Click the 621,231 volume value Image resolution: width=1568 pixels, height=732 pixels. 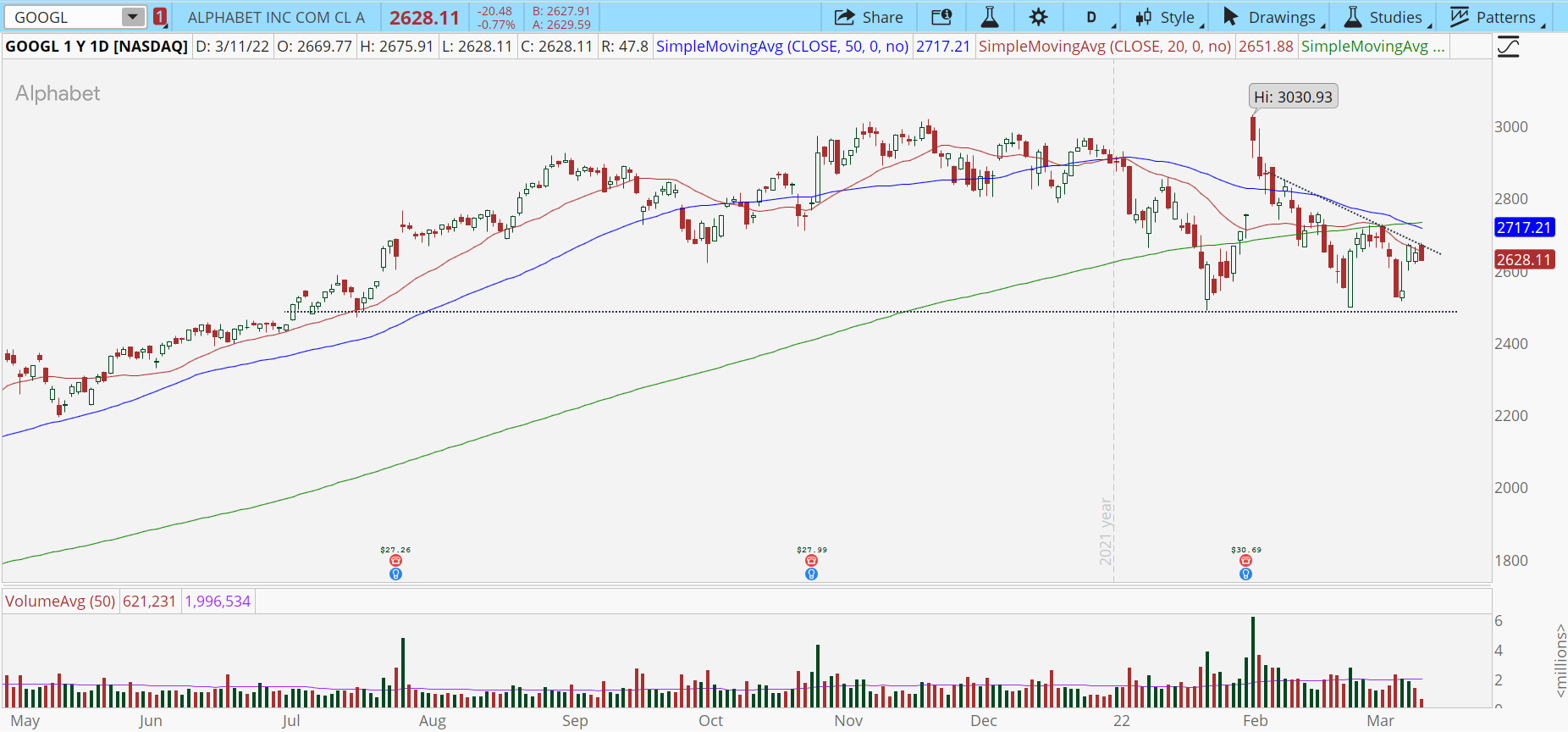[149, 602]
